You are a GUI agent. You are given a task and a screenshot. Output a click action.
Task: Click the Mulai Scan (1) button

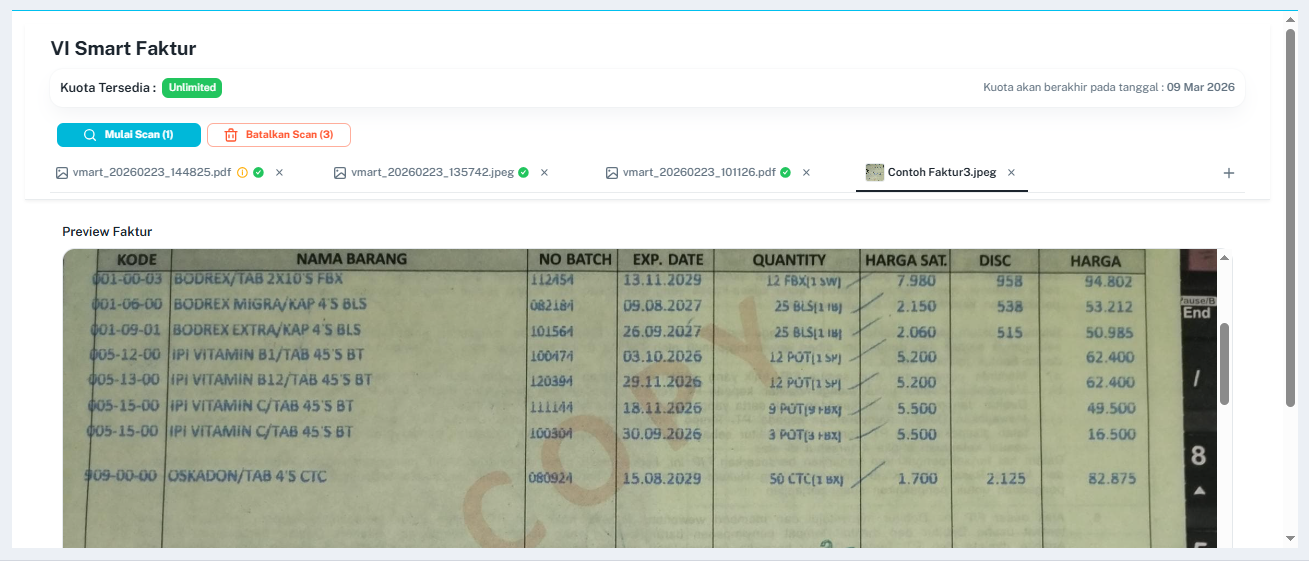(129, 135)
